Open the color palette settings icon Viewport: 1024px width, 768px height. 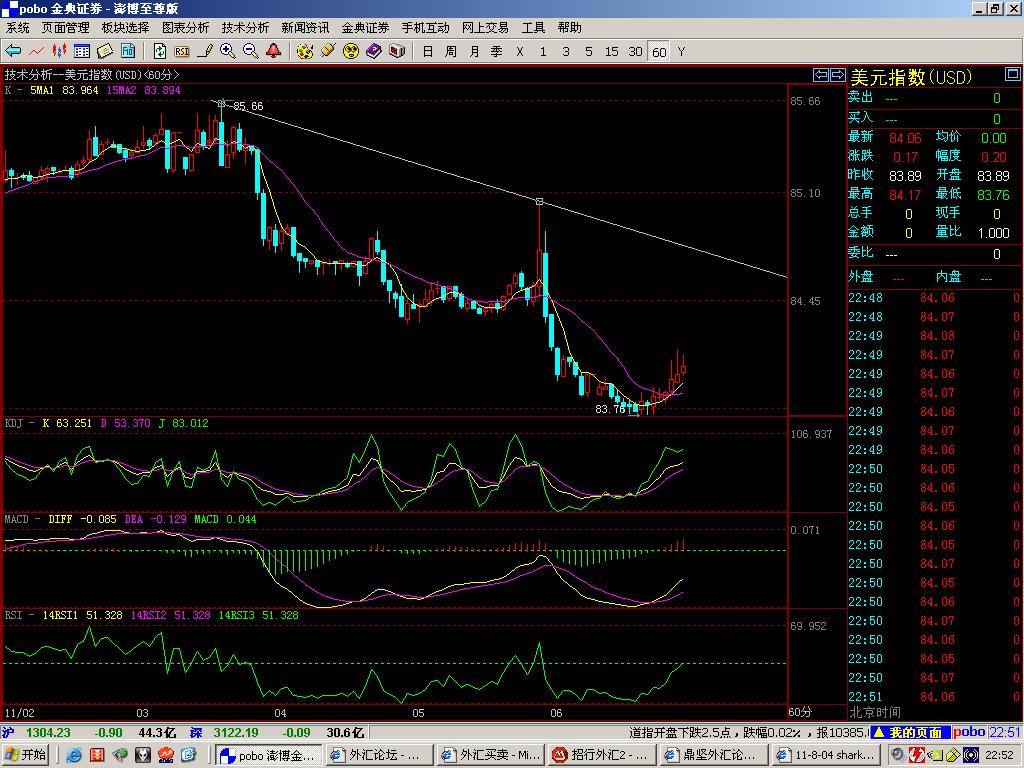[305, 51]
